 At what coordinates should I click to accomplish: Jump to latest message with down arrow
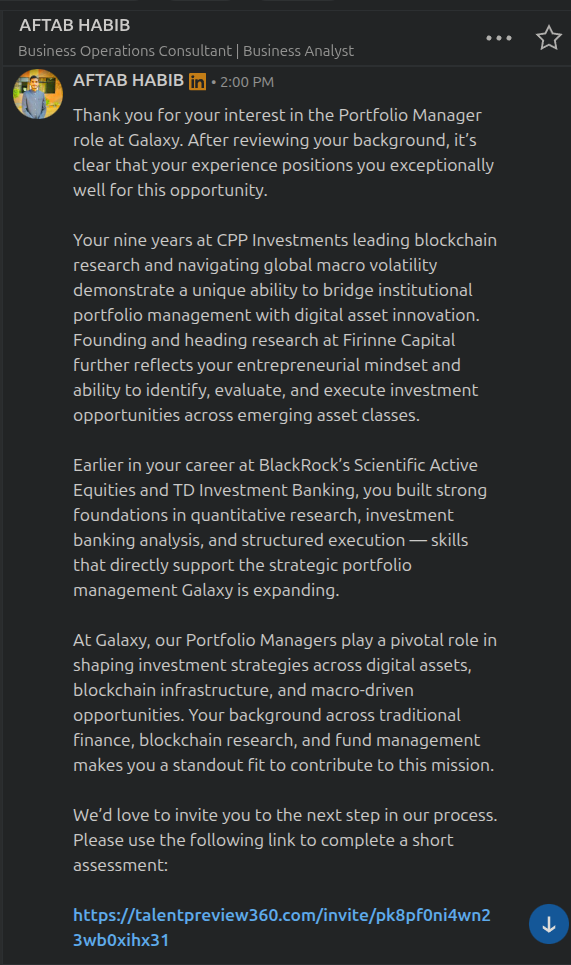point(549,924)
